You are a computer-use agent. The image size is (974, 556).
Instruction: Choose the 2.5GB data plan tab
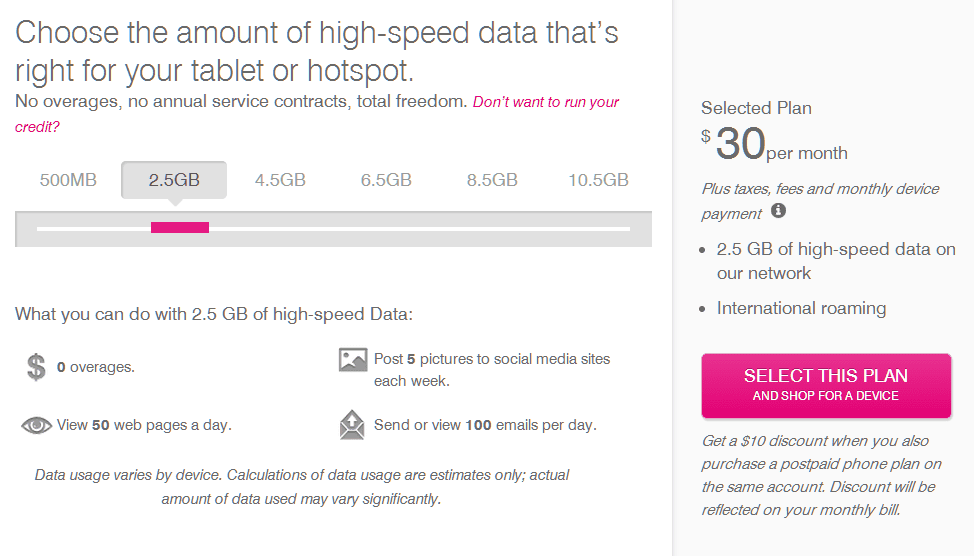coord(174,180)
